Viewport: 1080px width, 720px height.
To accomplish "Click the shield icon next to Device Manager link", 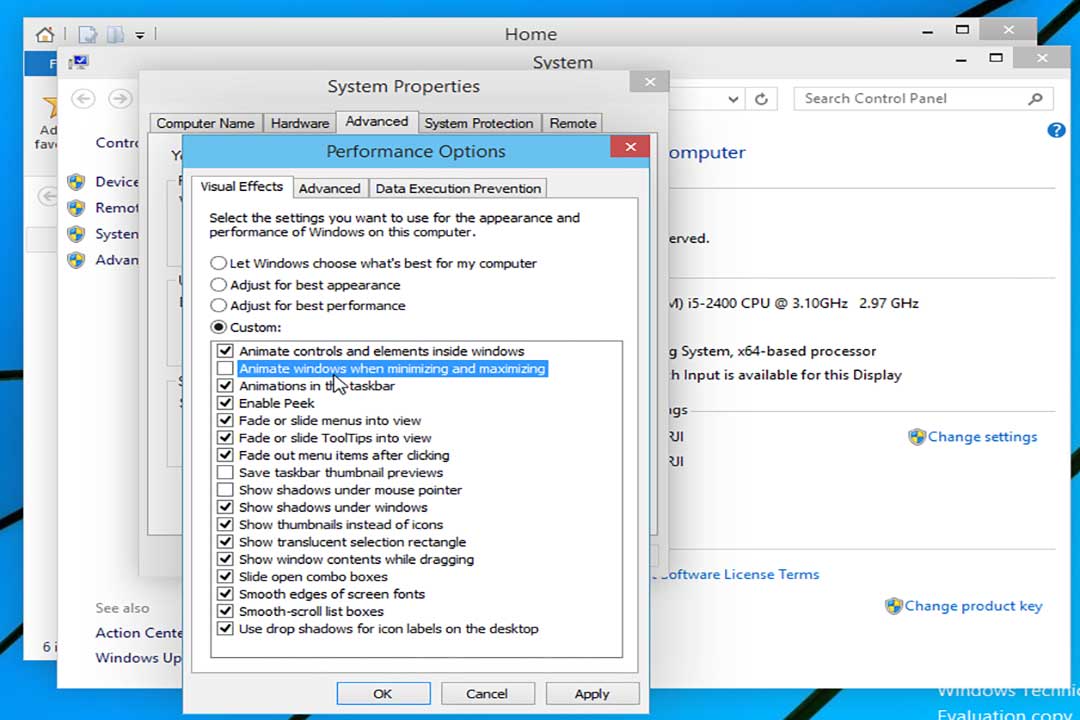I will pos(76,182).
